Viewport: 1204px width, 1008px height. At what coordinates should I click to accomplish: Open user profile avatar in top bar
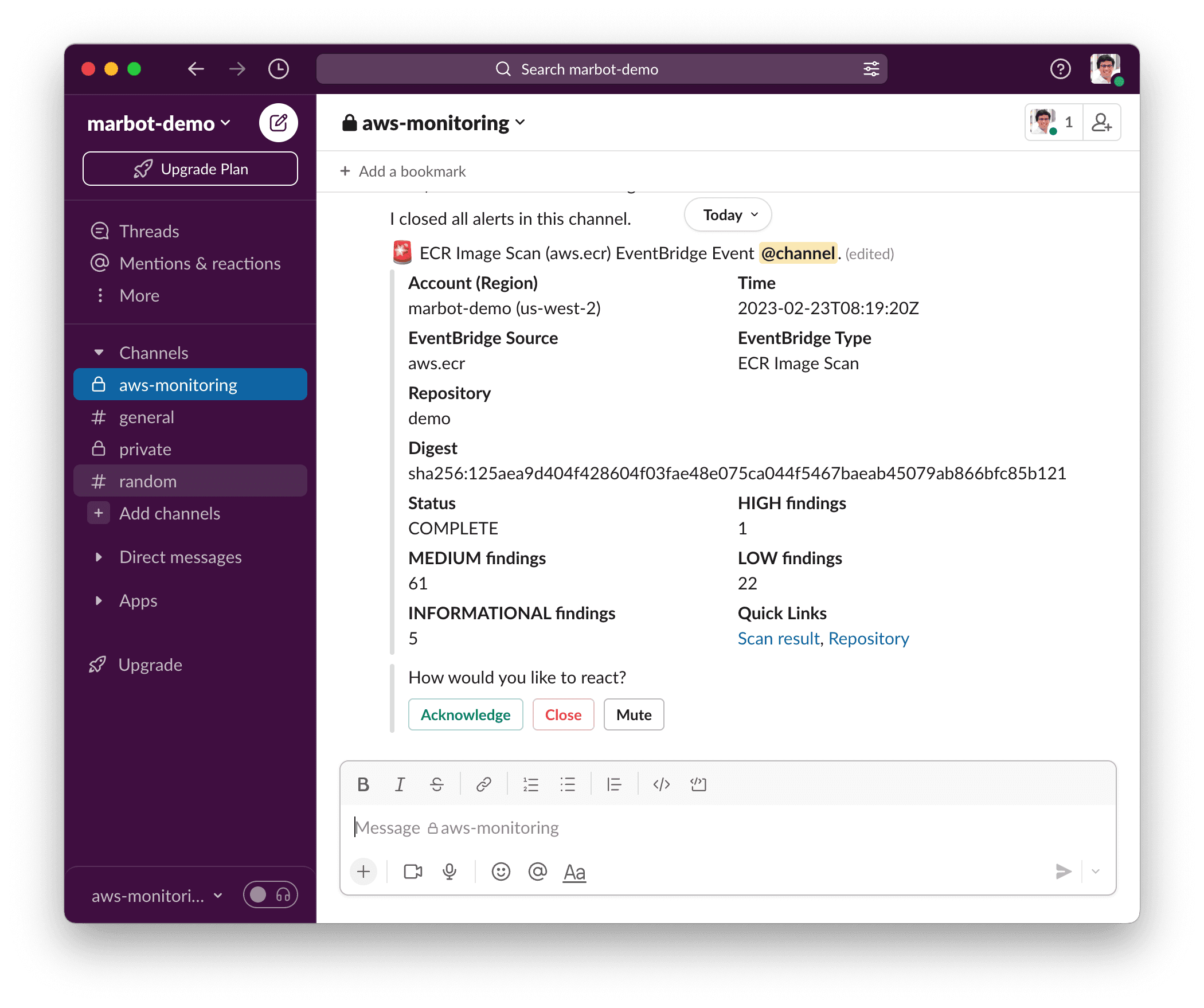(x=1105, y=69)
